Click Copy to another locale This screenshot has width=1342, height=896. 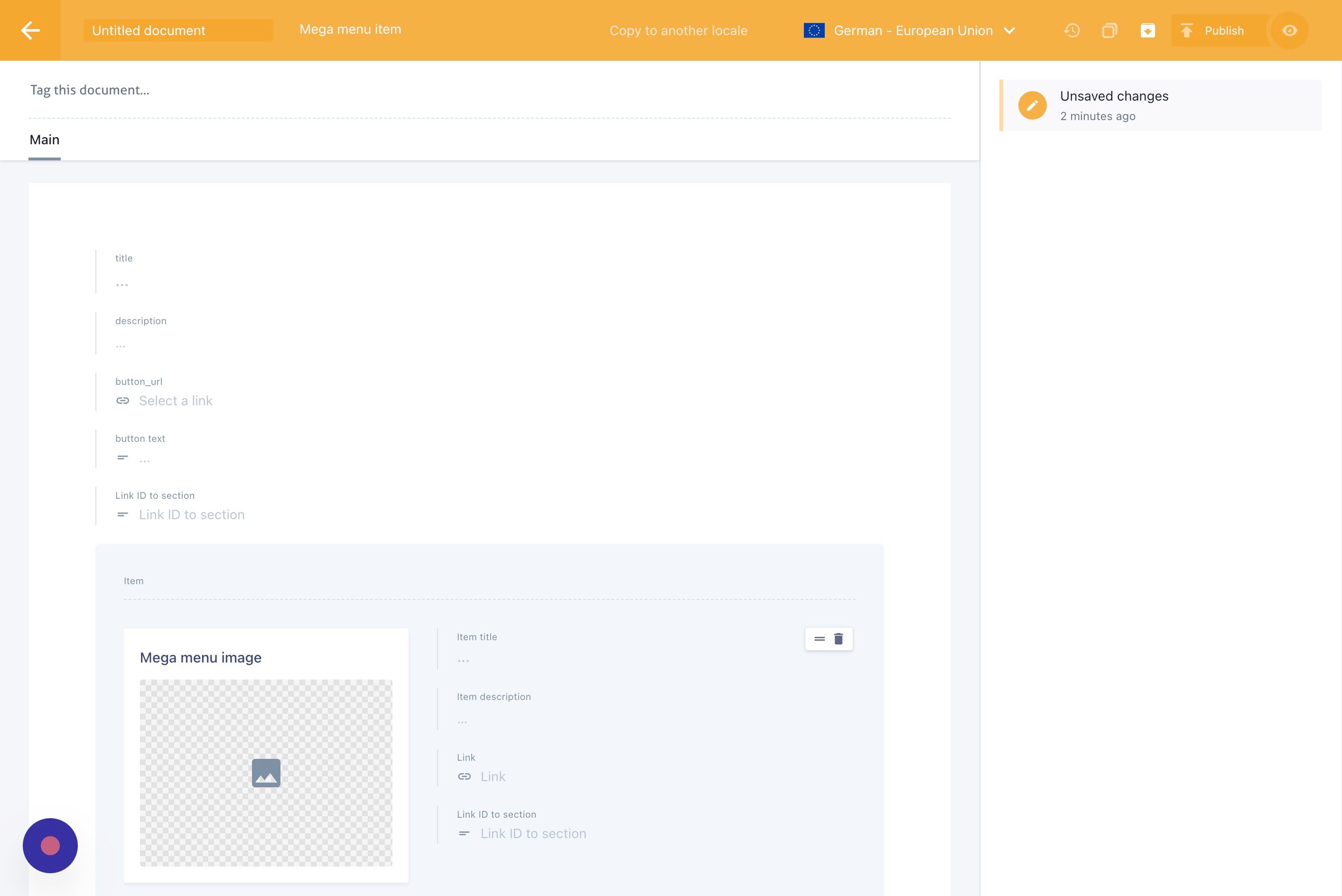pos(678,30)
